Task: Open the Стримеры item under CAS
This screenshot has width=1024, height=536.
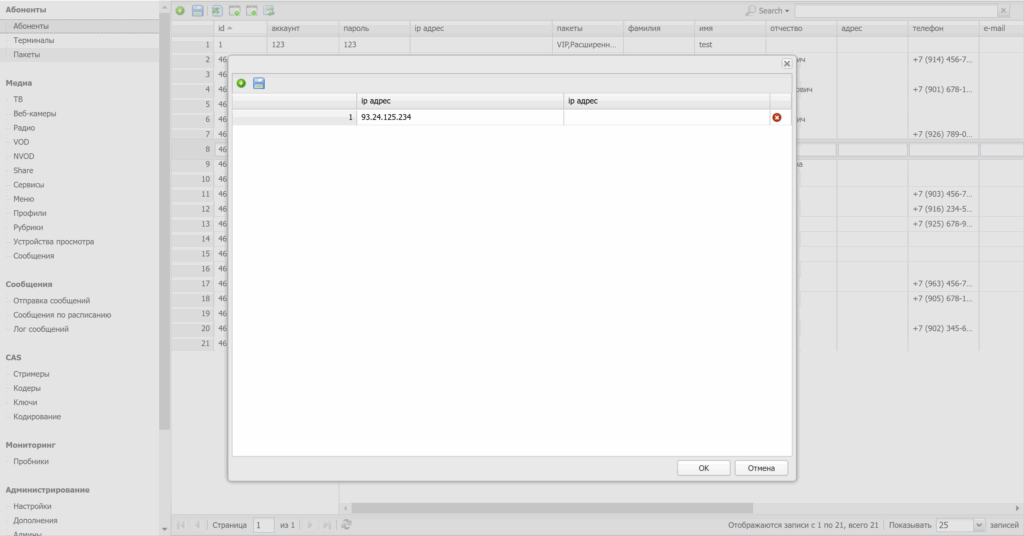Action: [31, 374]
